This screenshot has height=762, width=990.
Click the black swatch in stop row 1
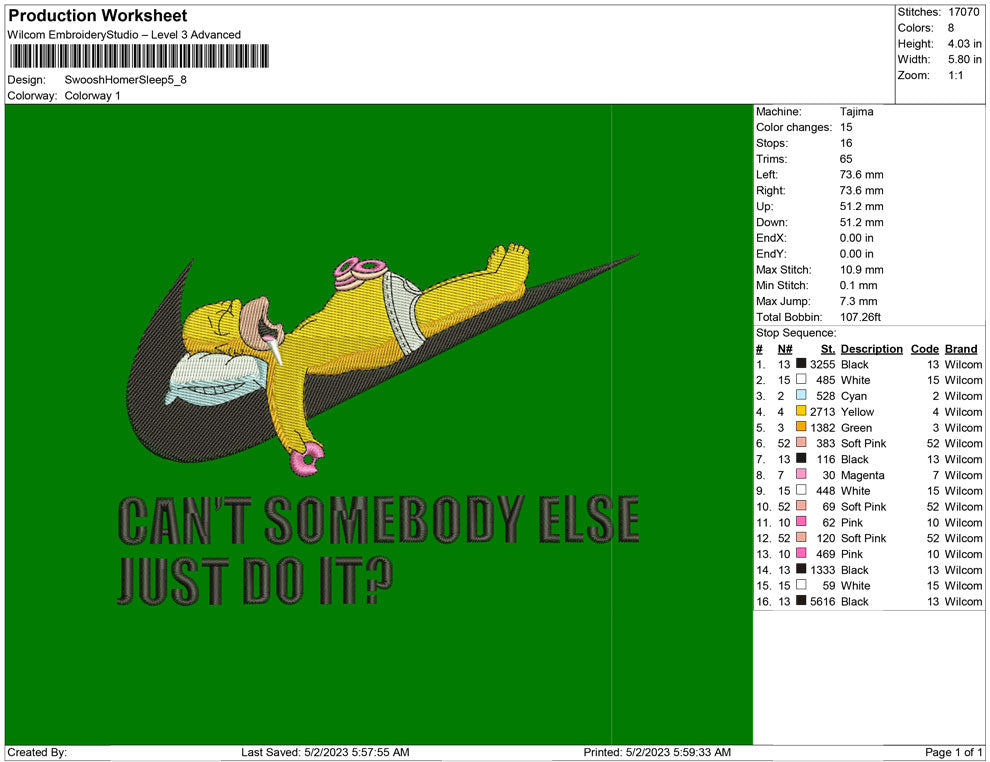tap(801, 364)
